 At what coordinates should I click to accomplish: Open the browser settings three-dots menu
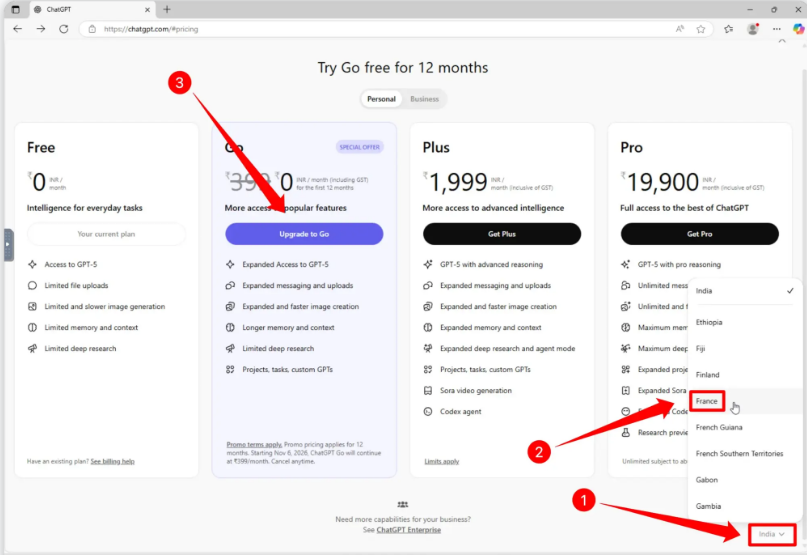click(776, 29)
